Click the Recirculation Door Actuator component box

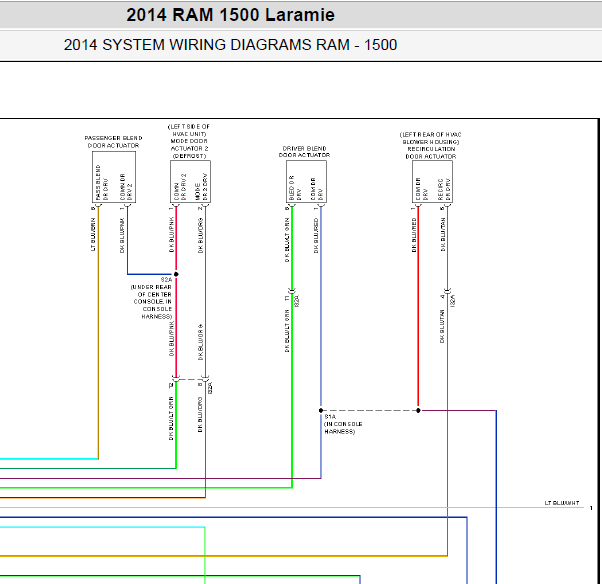432,182
